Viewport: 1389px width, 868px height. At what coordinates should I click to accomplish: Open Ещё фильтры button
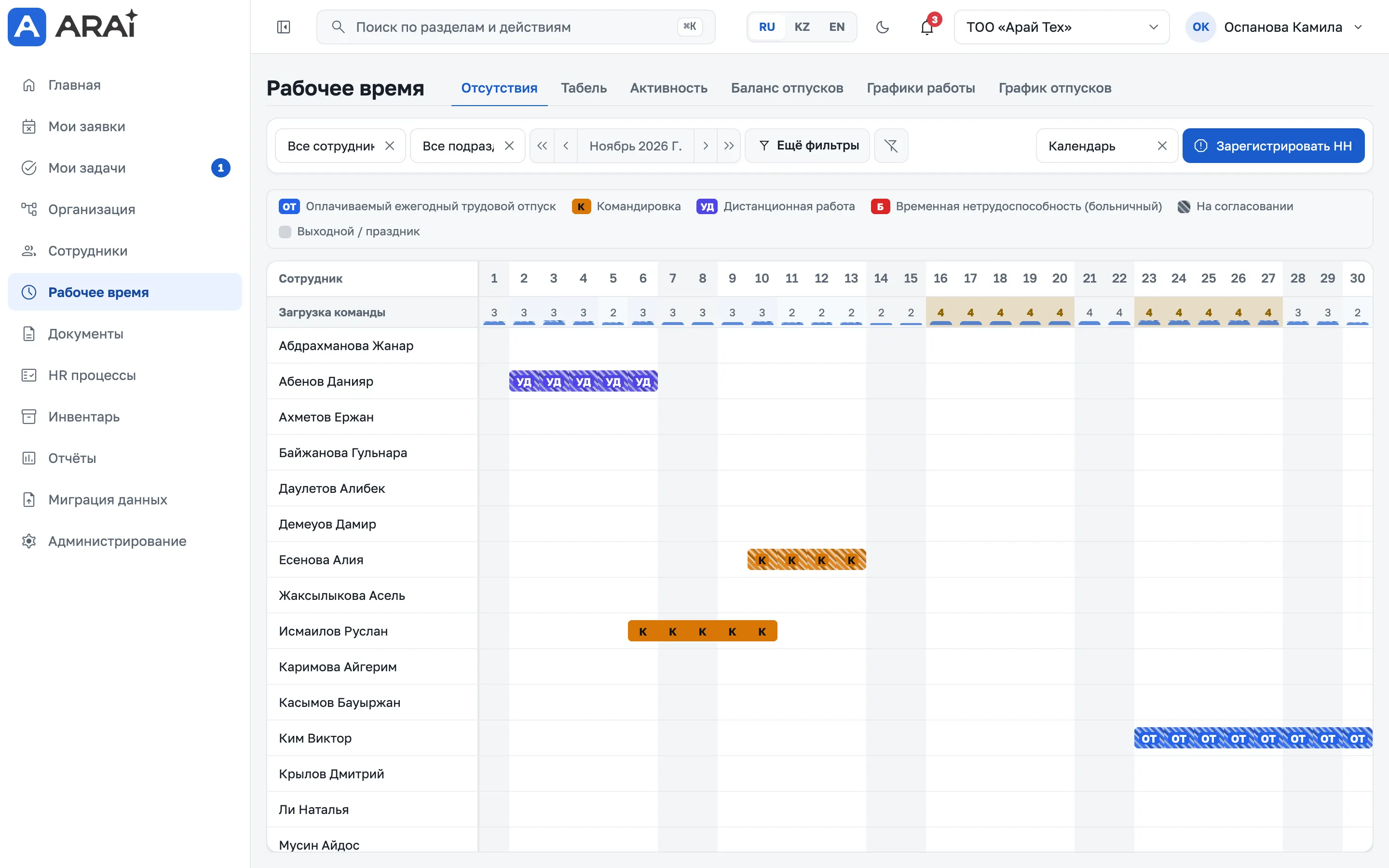pos(807,146)
